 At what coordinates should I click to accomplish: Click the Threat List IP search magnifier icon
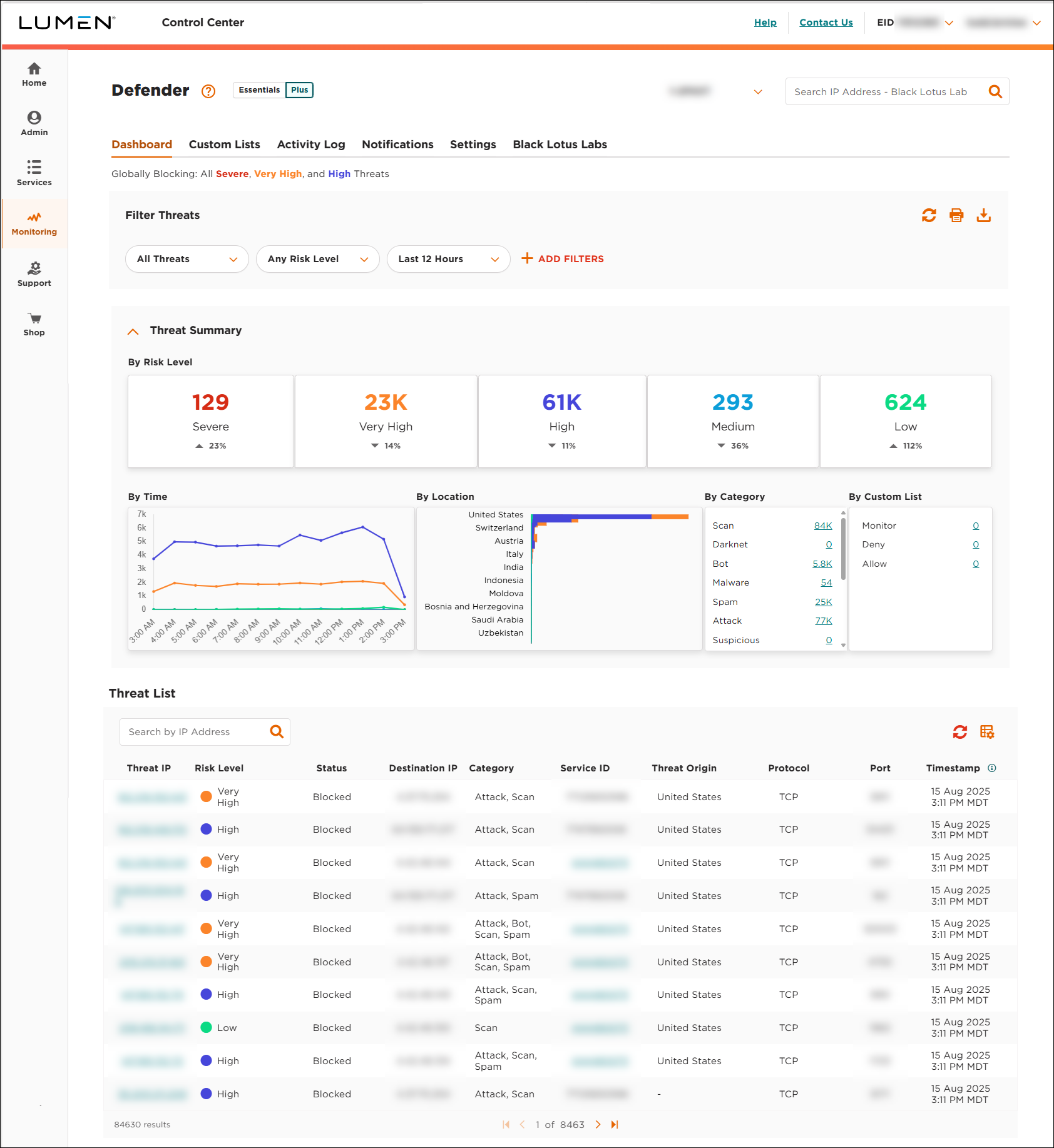click(277, 731)
